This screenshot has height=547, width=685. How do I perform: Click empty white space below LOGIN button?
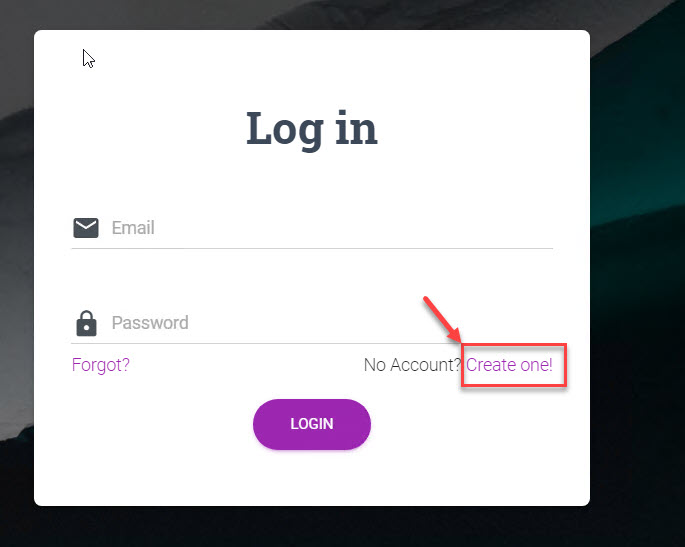(x=312, y=478)
